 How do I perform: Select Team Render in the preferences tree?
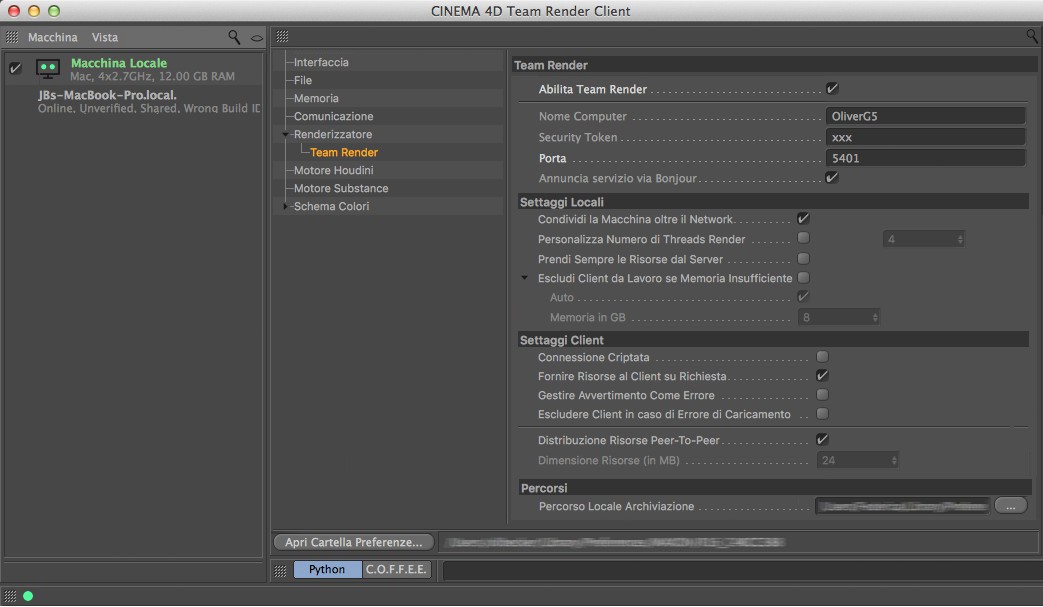[344, 152]
